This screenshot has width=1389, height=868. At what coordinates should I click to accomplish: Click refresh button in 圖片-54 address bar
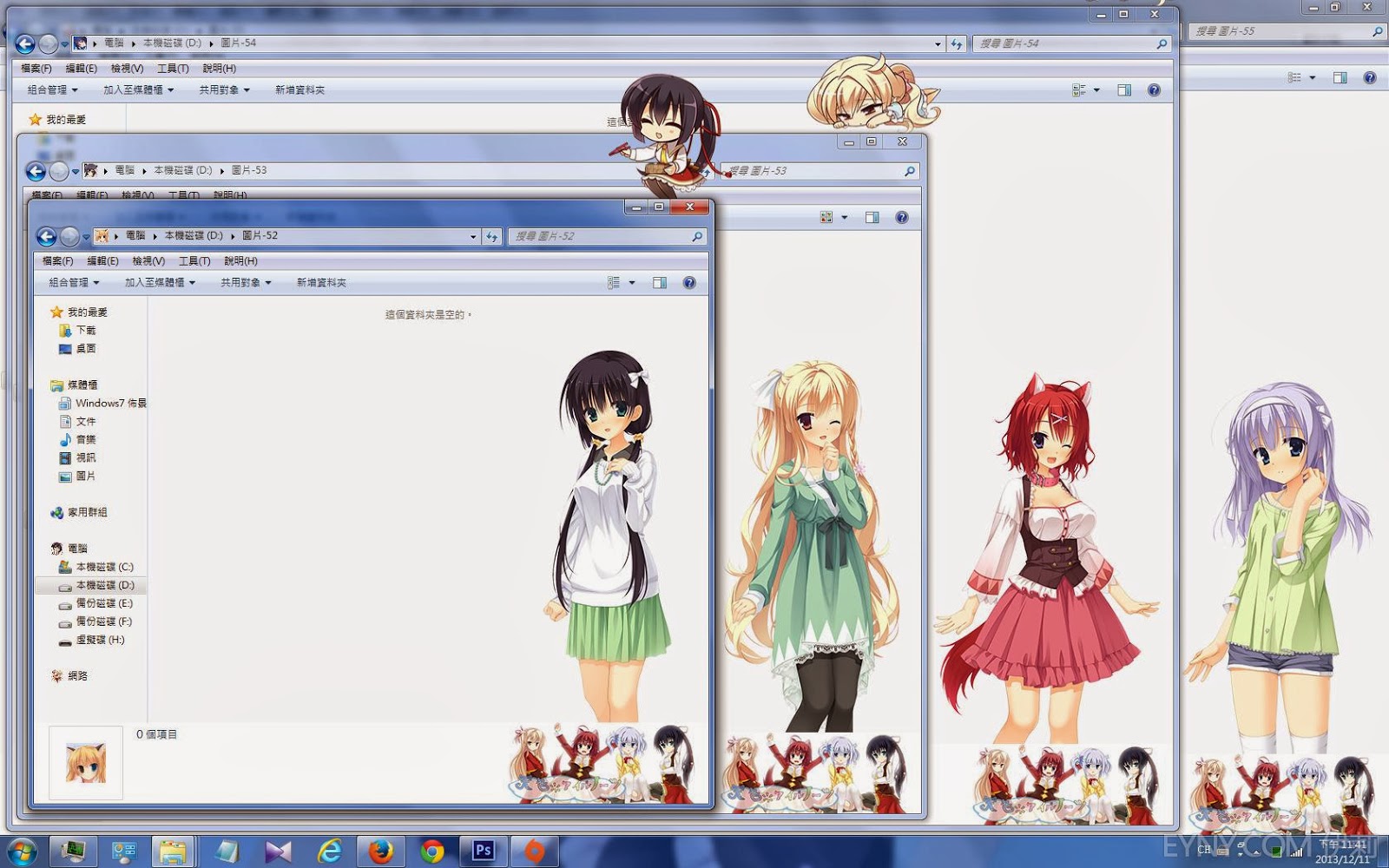pyautogui.click(x=956, y=43)
